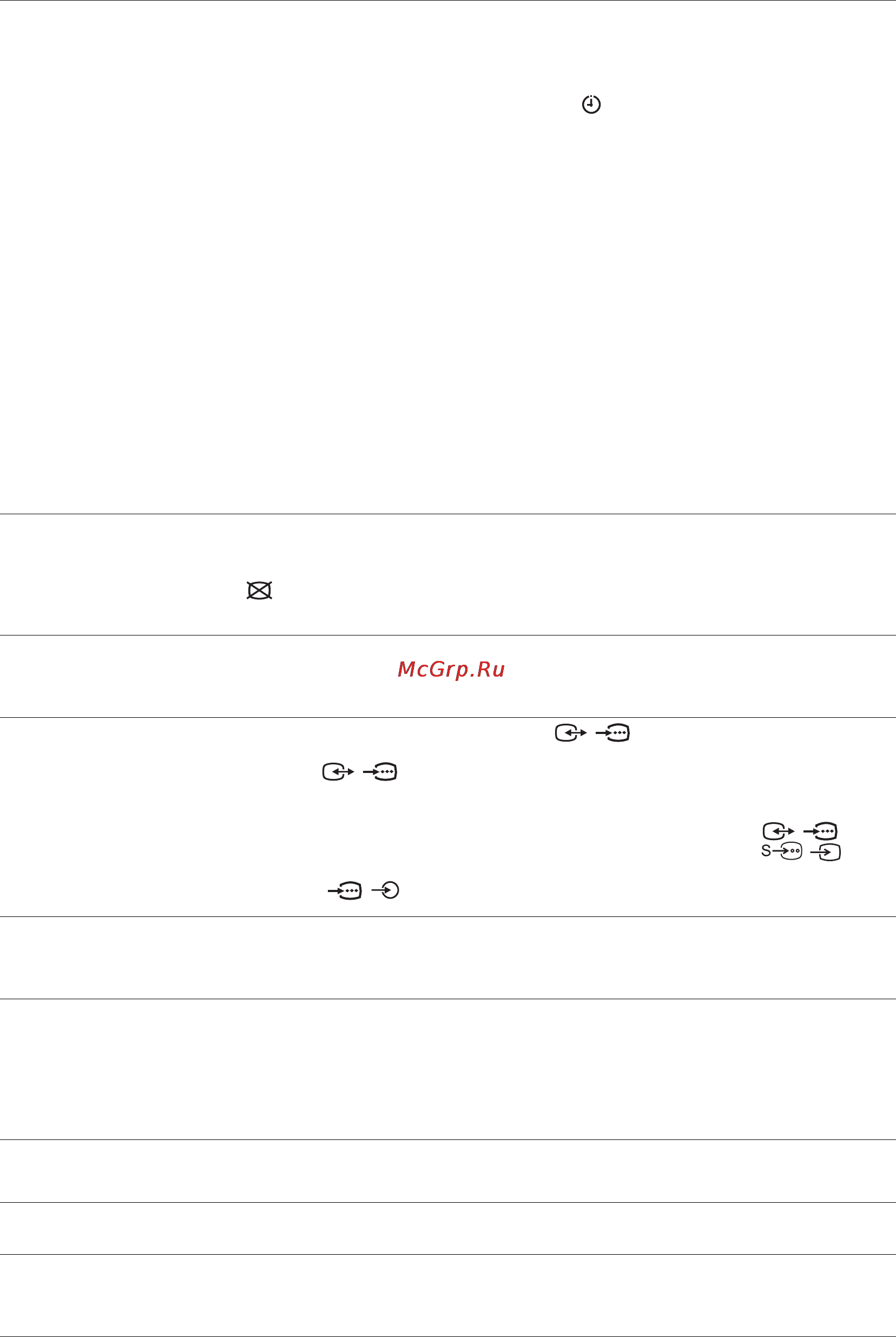Click the divider line directly below the circular jack icon
The image size is (896, 1337).
(x=448, y=917)
